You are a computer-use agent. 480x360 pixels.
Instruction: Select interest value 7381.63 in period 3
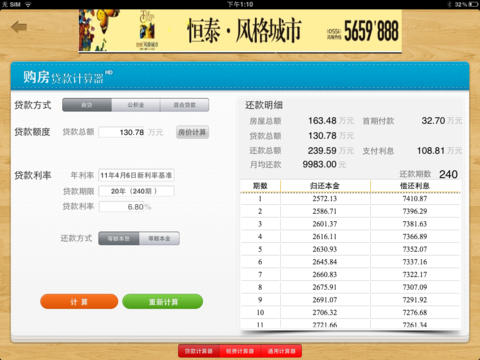[415, 224]
